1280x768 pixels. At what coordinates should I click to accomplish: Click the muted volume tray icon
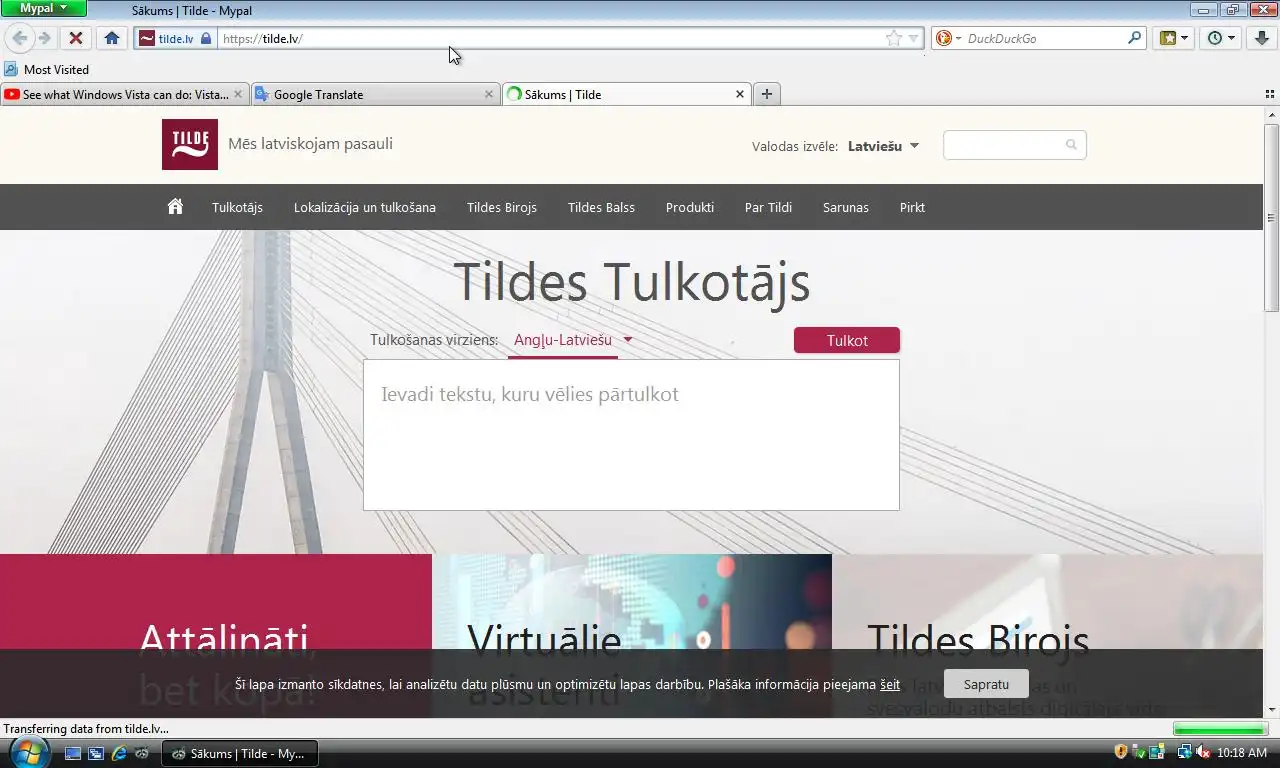[x=1203, y=752]
